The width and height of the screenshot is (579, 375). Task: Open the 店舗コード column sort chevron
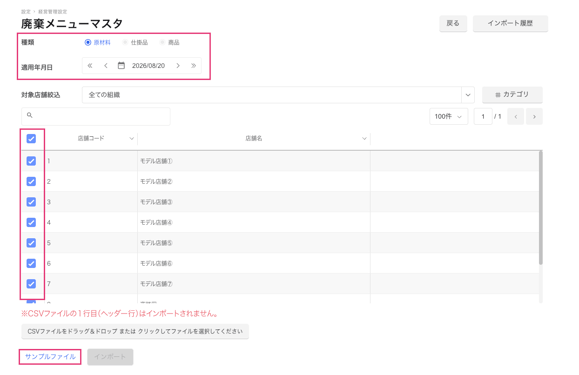131,138
